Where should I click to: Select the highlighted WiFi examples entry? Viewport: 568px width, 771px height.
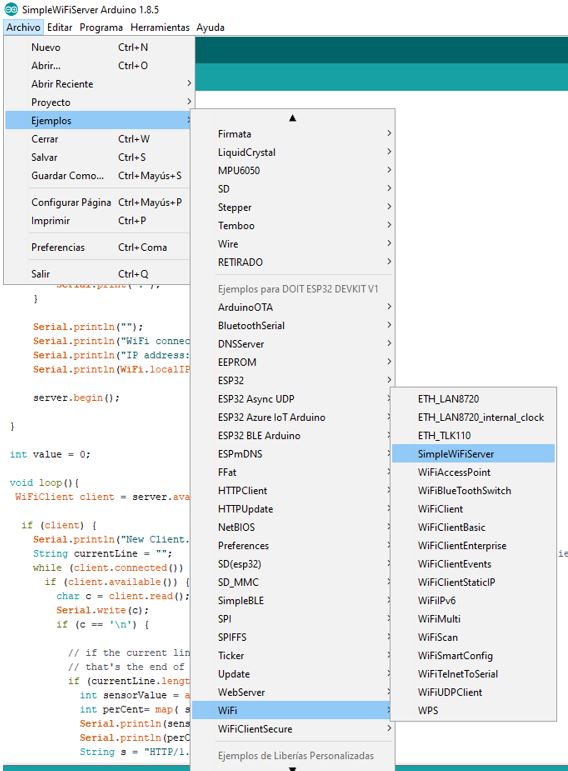coord(293,711)
